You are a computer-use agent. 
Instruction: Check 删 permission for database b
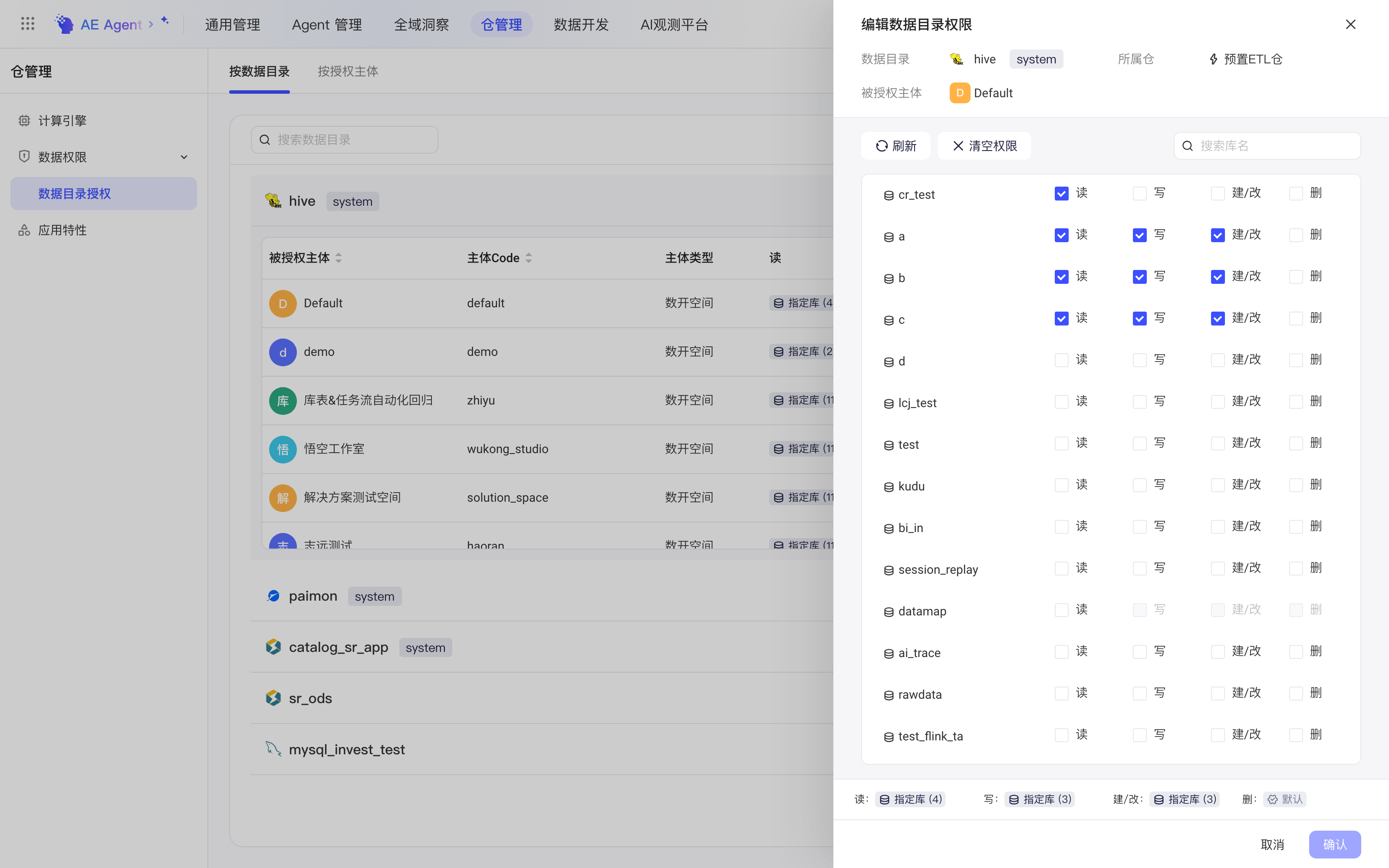1295,277
